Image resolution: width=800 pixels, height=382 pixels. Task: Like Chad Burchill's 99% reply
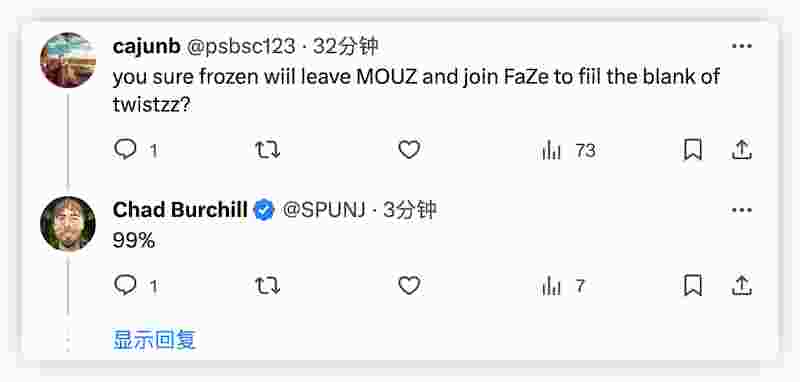tap(409, 285)
